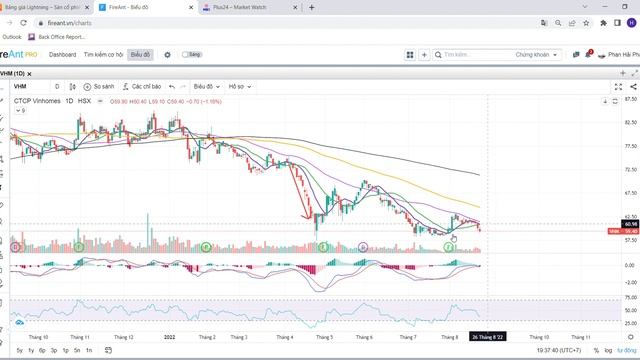Select the 1p time range

click(65, 350)
